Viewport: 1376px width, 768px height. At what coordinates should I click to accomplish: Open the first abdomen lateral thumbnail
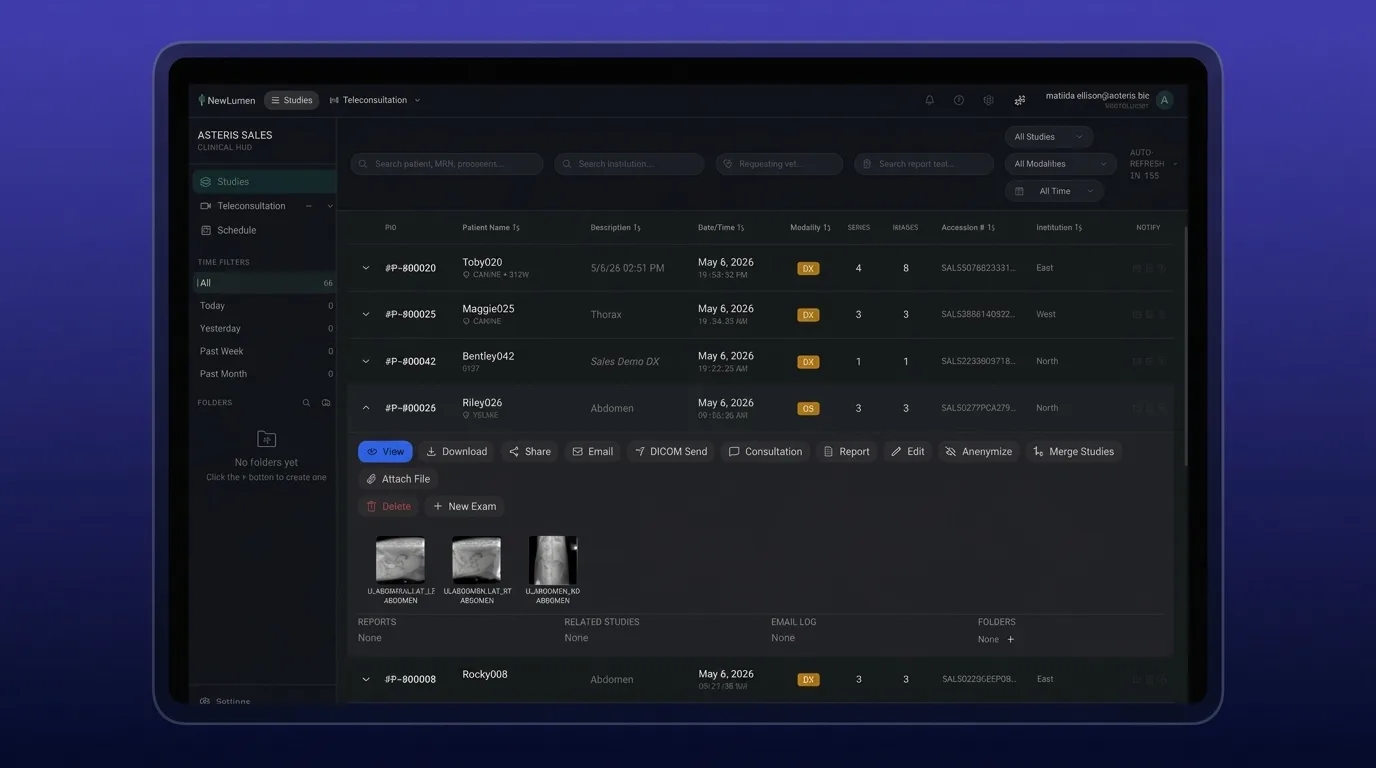pyautogui.click(x=400, y=560)
